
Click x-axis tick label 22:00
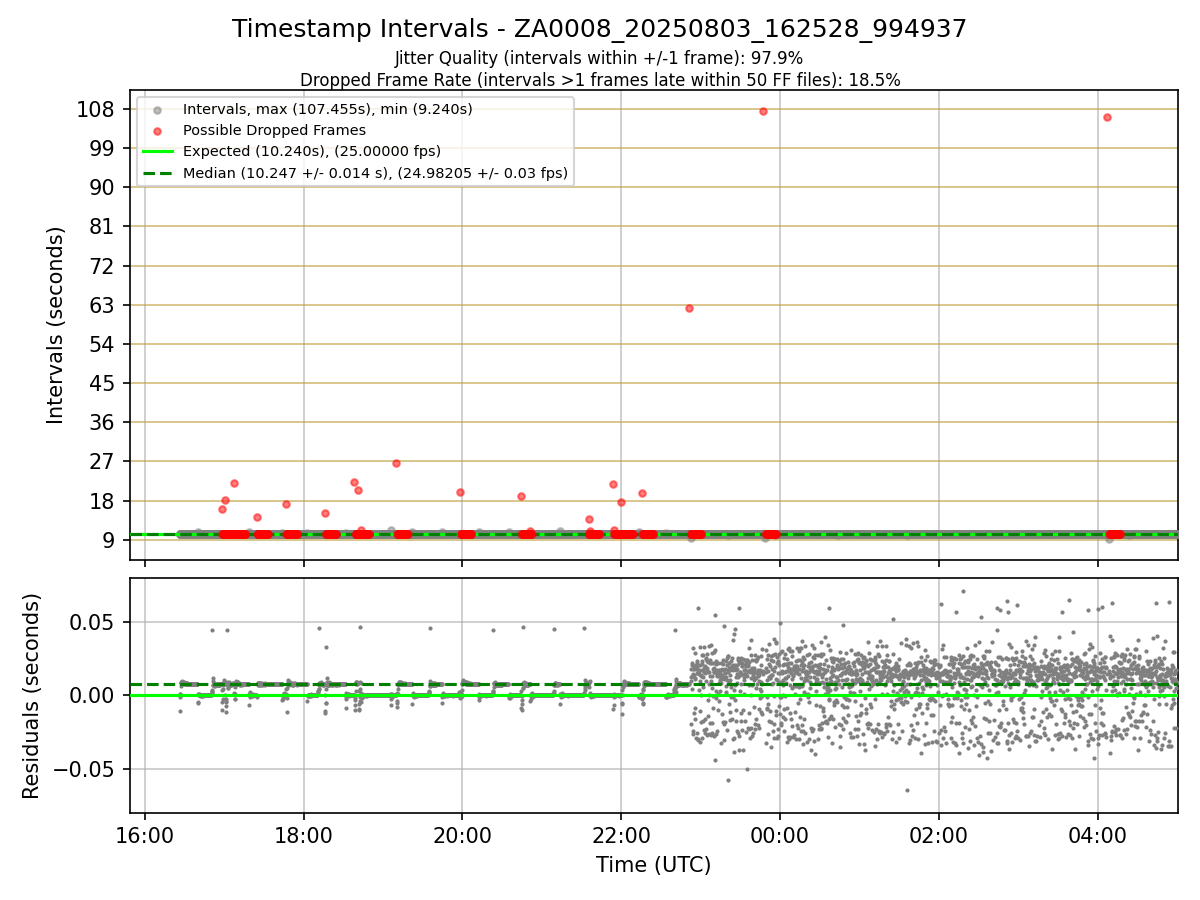click(621, 834)
